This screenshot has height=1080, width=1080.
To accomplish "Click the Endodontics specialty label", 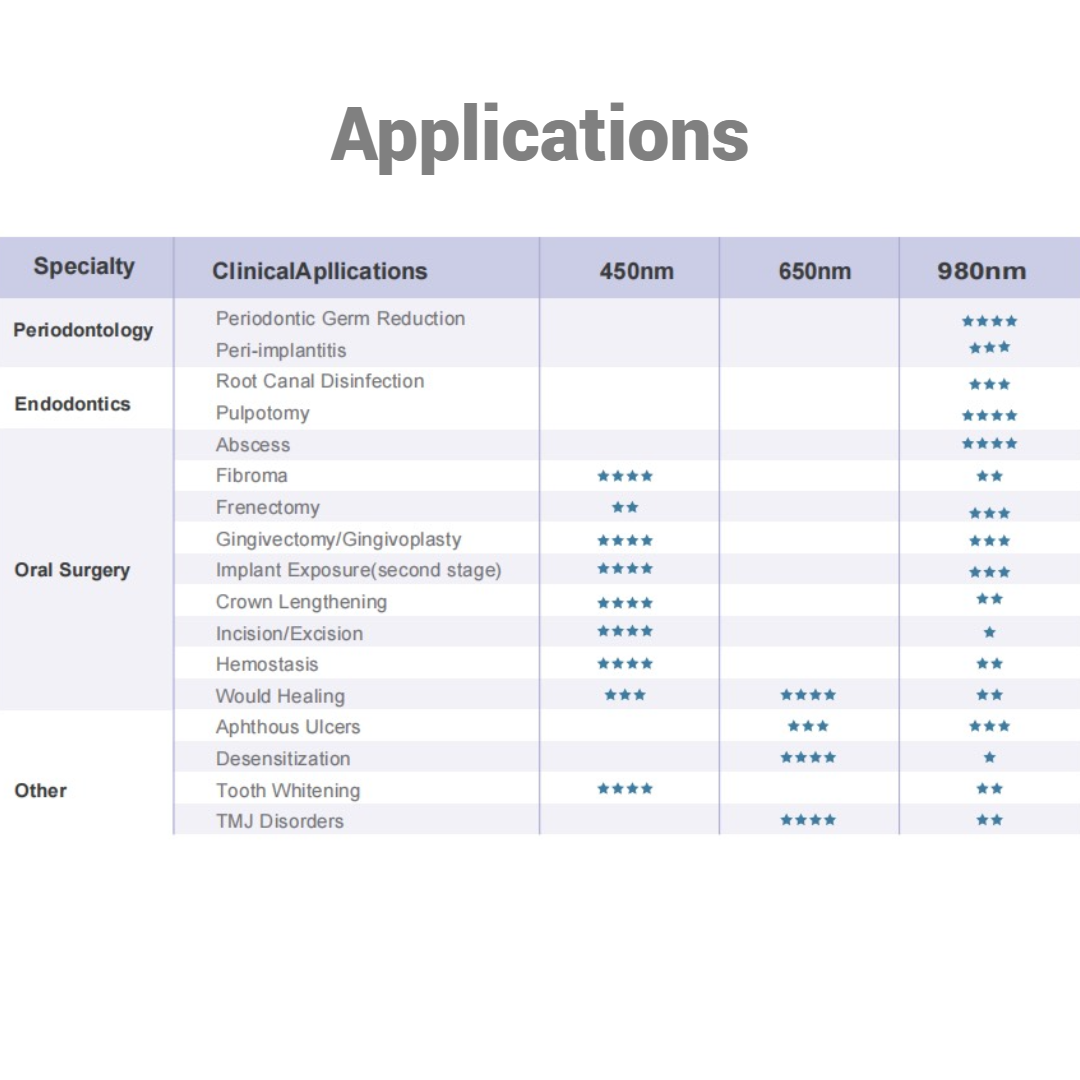I will 72,404.
